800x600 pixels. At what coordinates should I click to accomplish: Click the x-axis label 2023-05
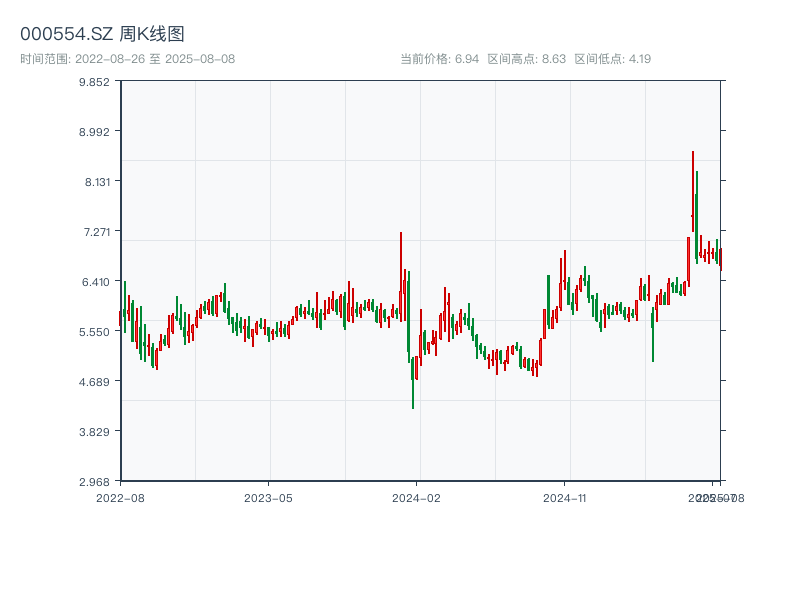(268, 498)
